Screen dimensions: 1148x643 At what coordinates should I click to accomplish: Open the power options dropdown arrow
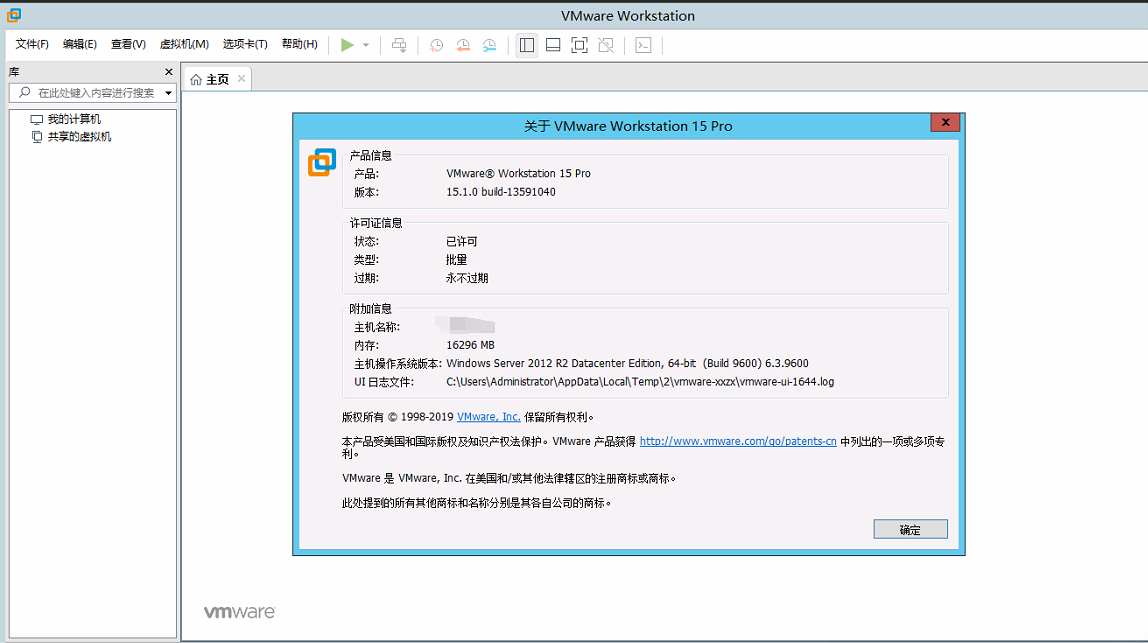click(366, 45)
